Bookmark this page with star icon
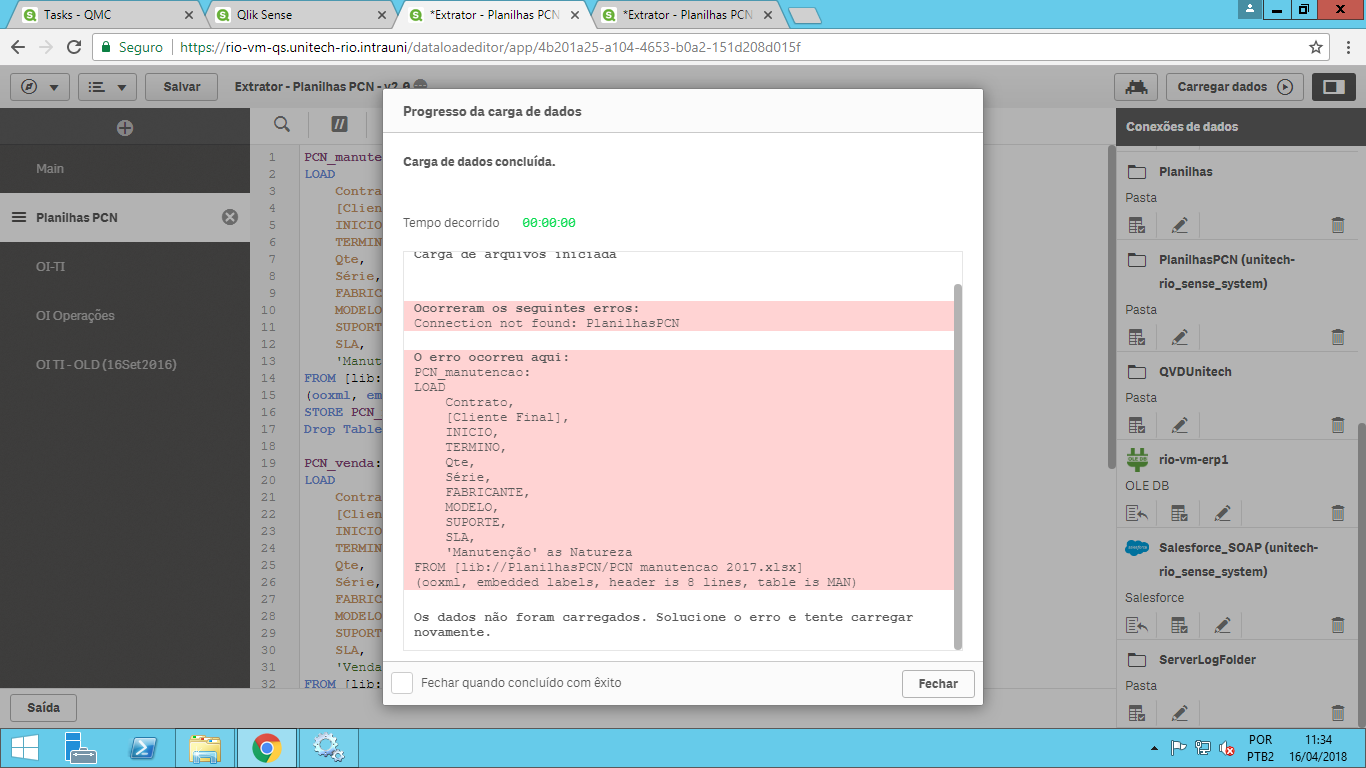Viewport: 1366px width, 768px height. coord(1316,47)
